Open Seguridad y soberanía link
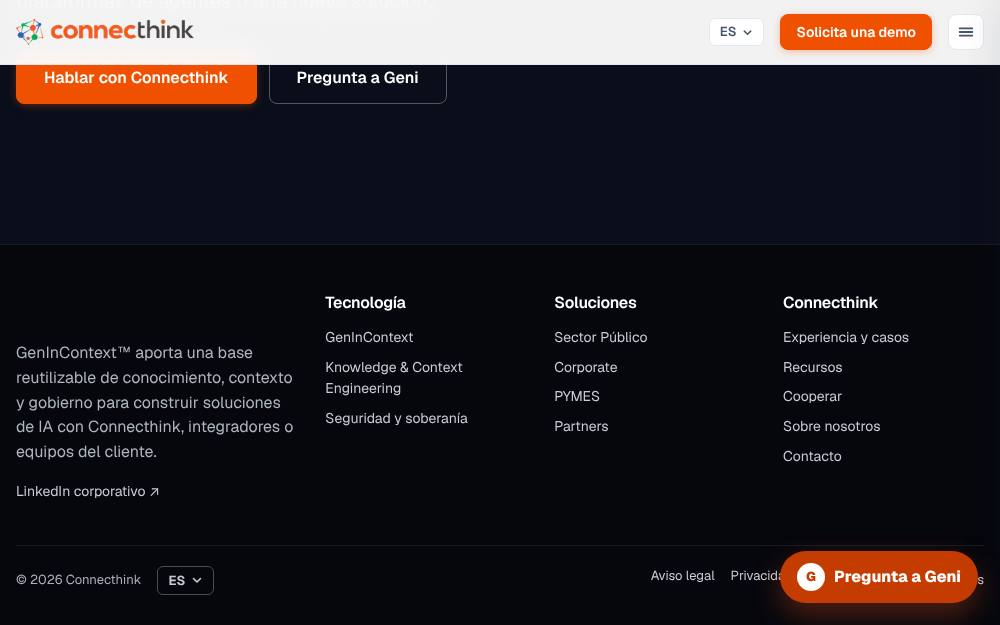This screenshot has width=1000, height=625. tap(397, 418)
